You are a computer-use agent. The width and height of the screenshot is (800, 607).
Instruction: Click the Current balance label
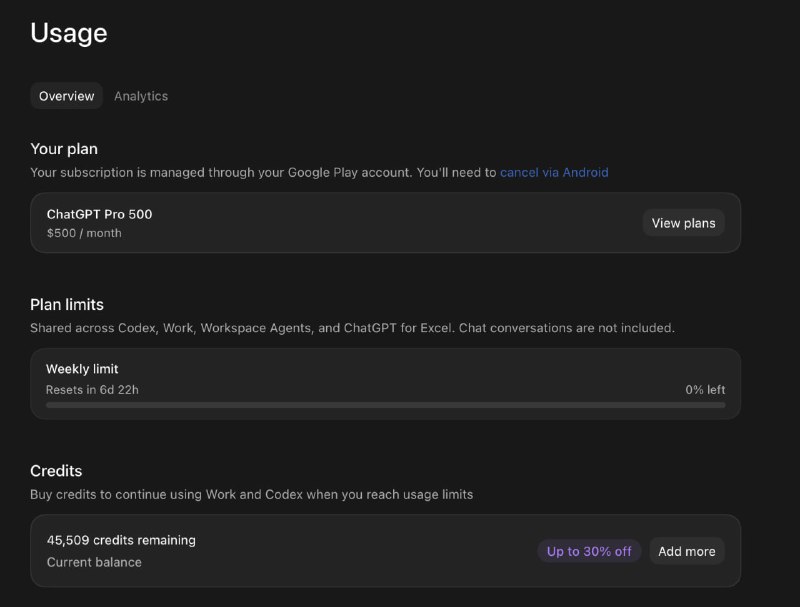tap(94, 562)
